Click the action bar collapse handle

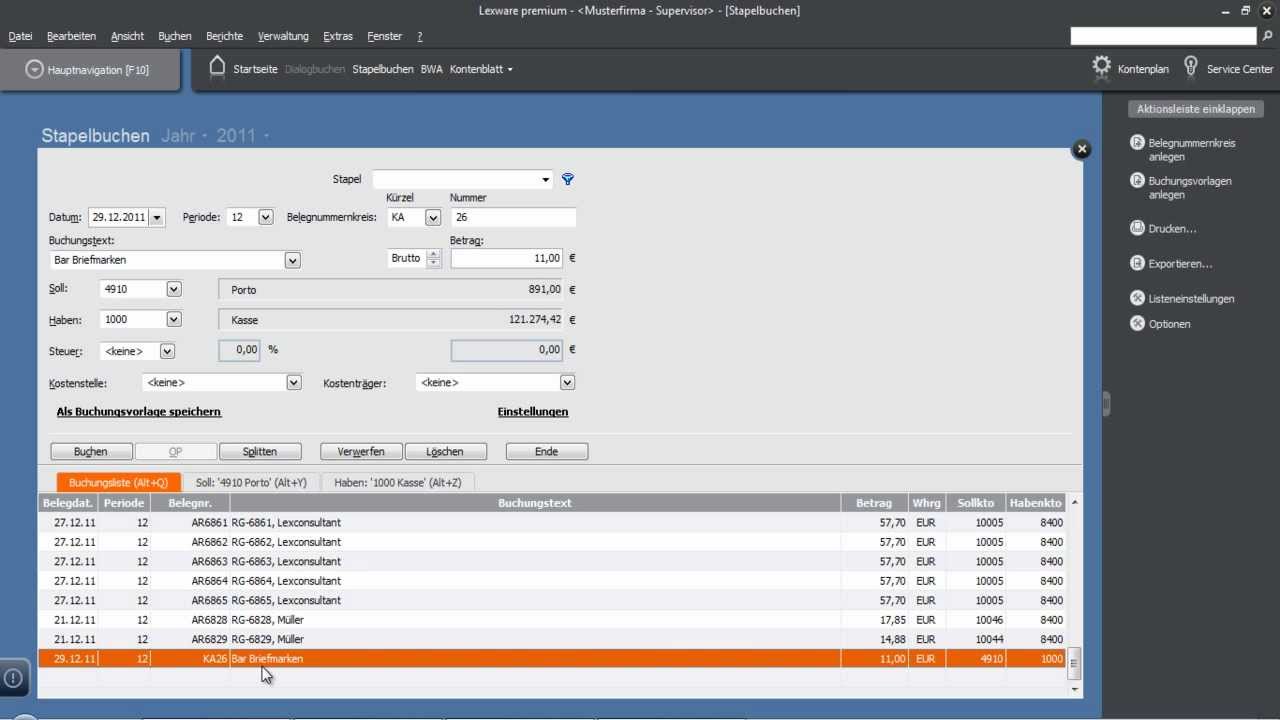pos(1106,403)
